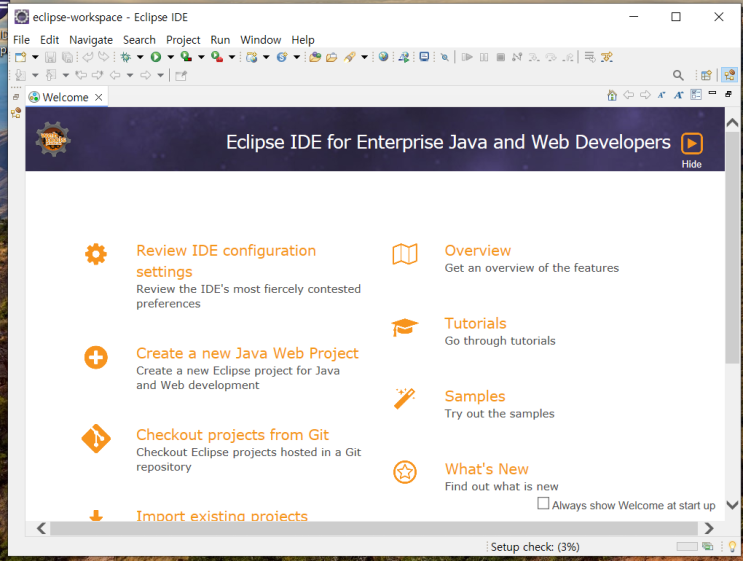Open the Samples link
Screen dimensions: 743x561
pyautogui.click(x=475, y=396)
